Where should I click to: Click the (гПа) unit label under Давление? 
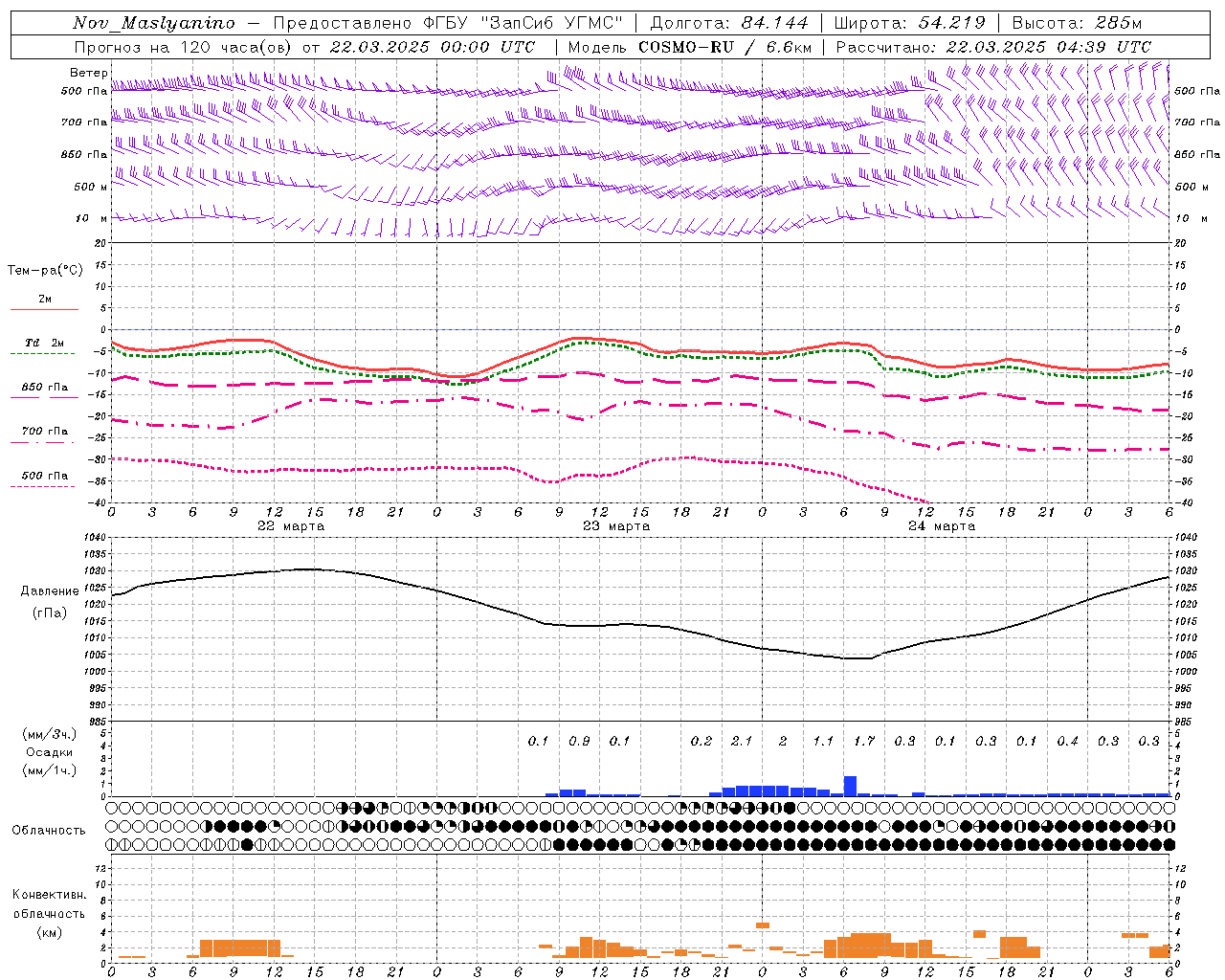point(50,613)
